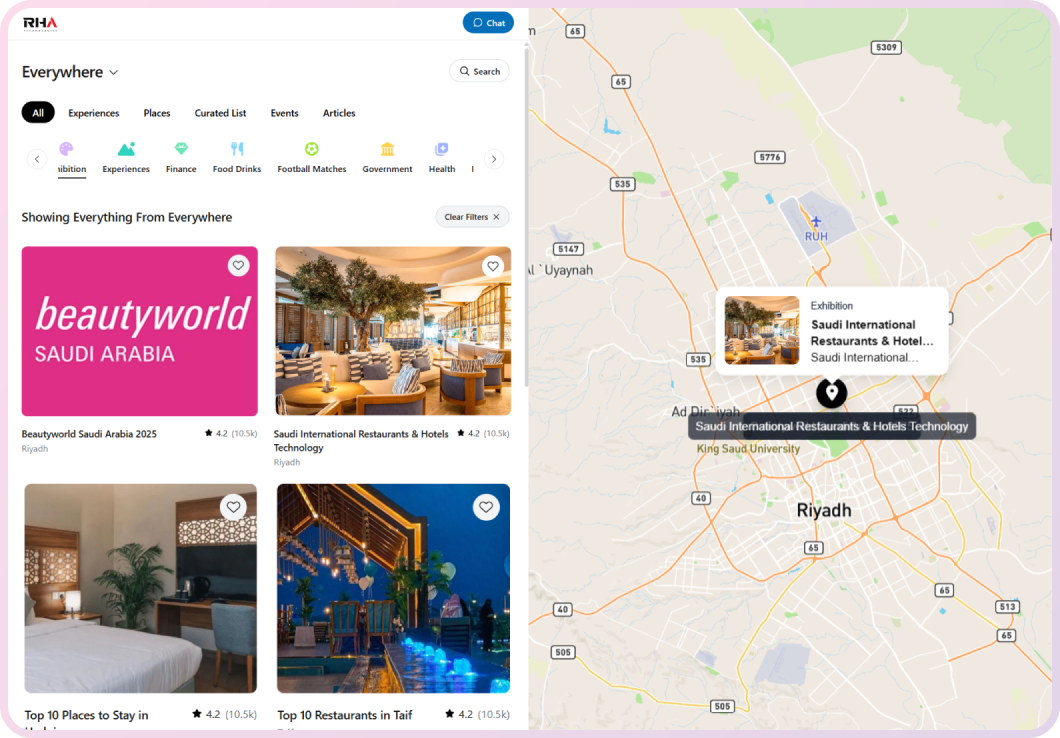1060x738 pixels.
Task: Select the Football Matches ball icon
Action: point(311,149)
